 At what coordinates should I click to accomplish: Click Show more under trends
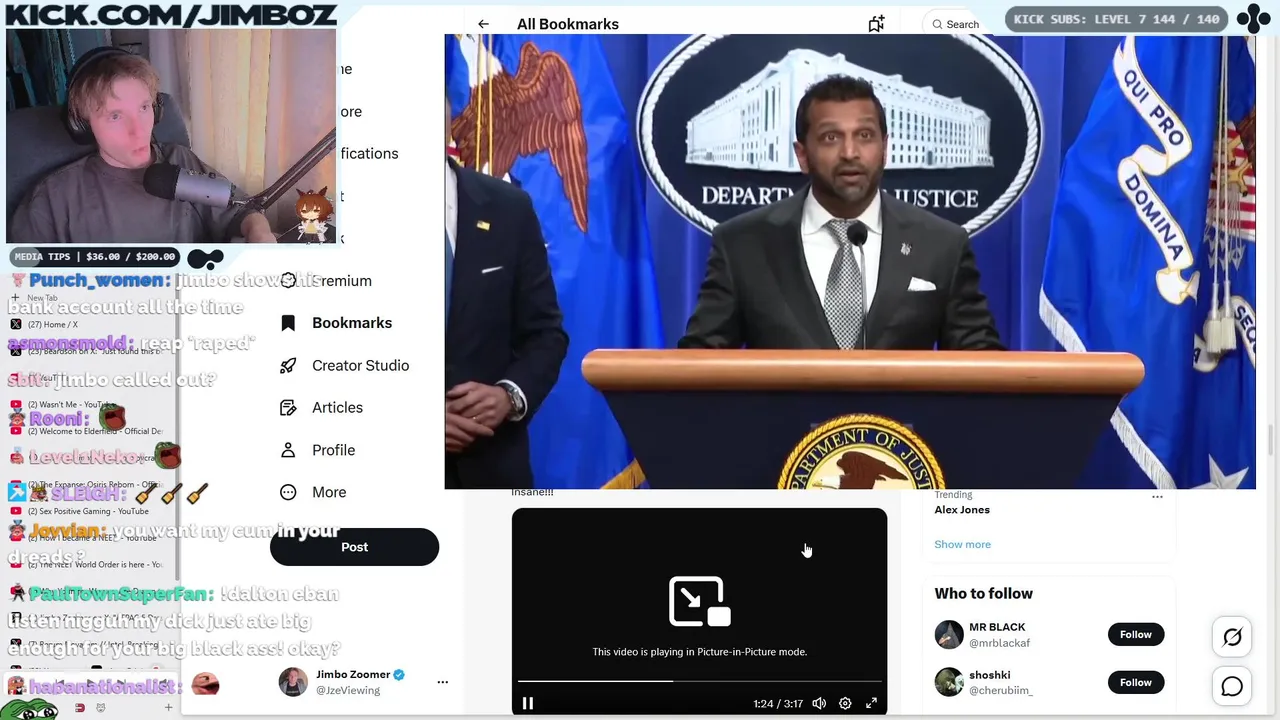962,544
